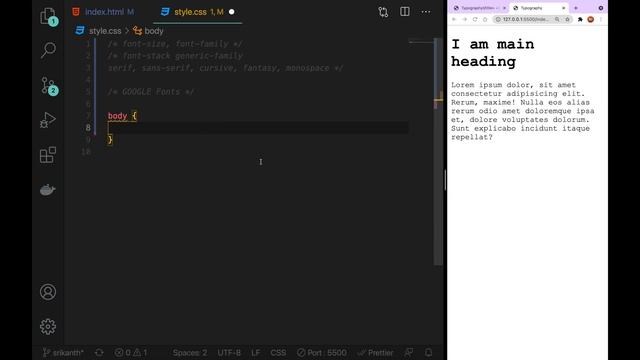Open the Chrome three-dot menu

(x=601, y=19)
